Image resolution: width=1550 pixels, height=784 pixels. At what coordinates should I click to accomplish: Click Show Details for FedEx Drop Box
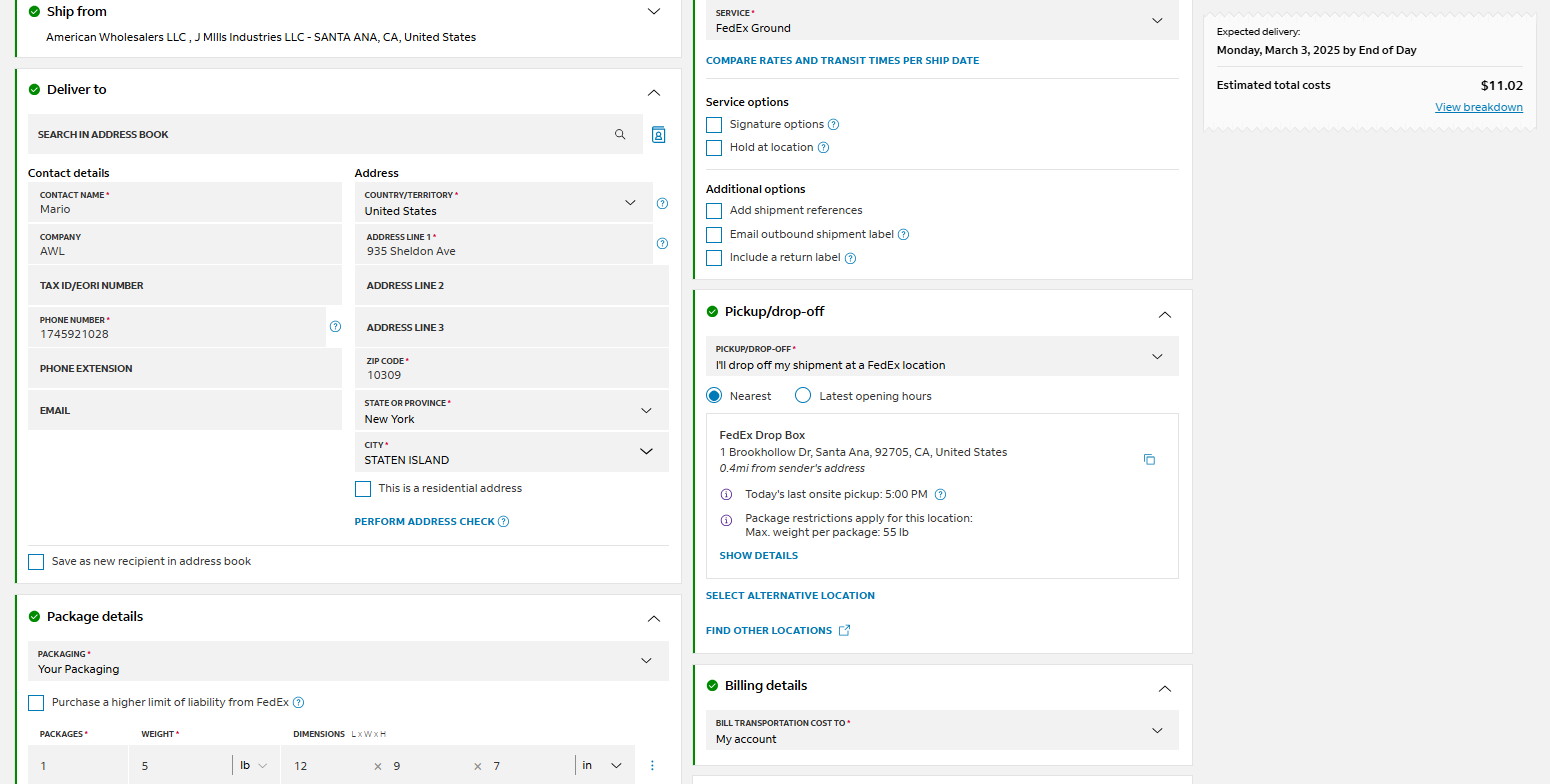coord(759,556)
